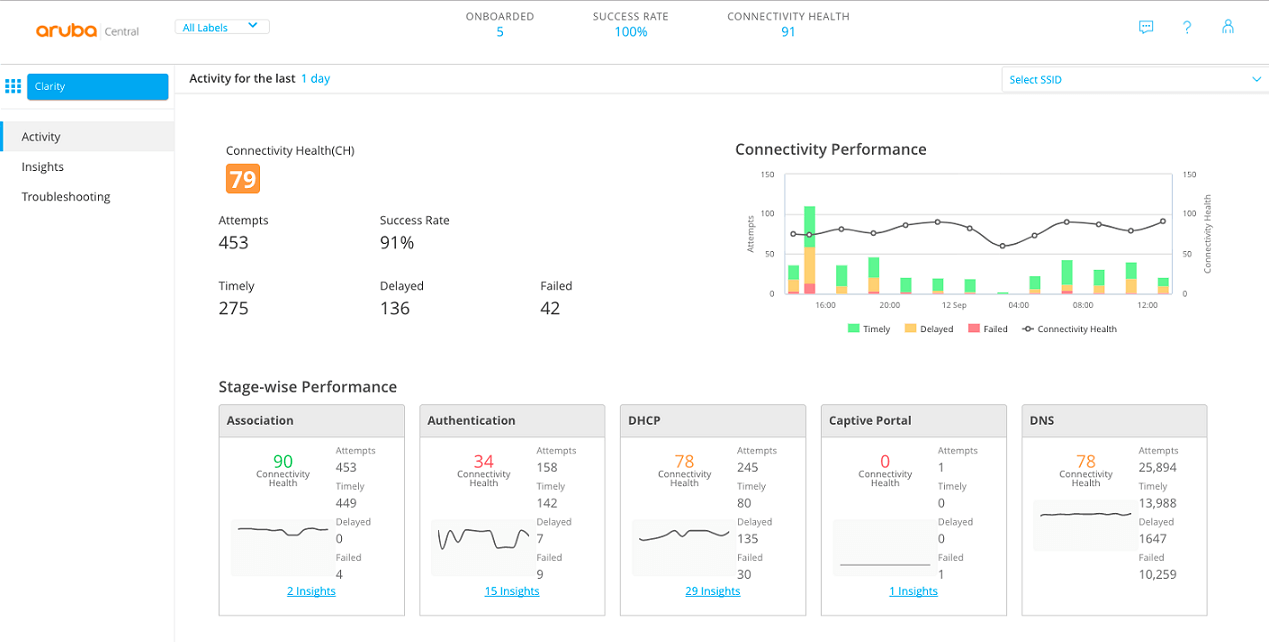Open the chat feedback icon

(1146, 28)
